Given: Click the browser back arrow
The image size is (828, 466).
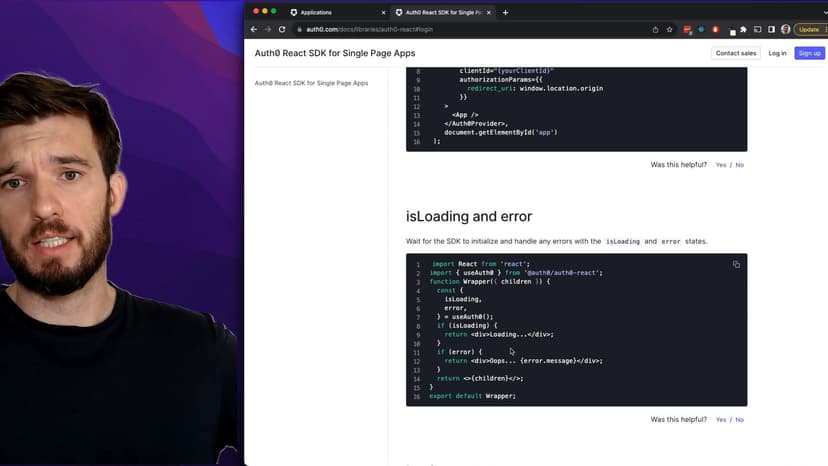Looking at the screenshot, I should click(254, 29).
